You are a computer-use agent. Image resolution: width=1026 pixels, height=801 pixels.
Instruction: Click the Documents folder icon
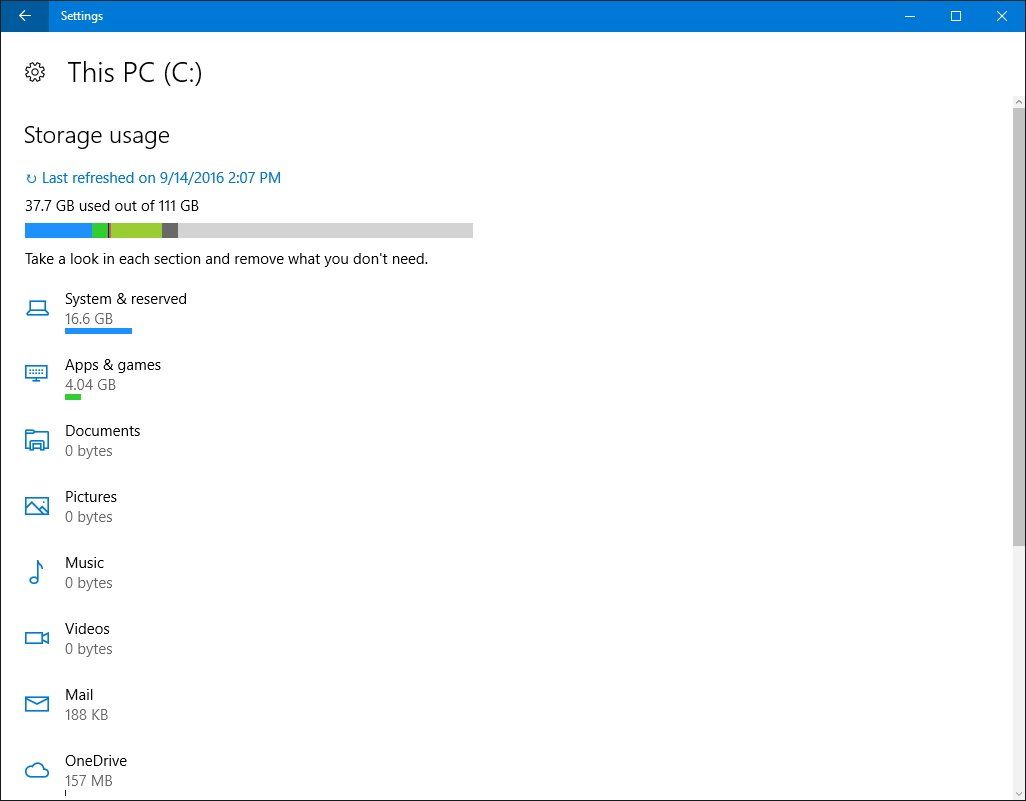36,439
